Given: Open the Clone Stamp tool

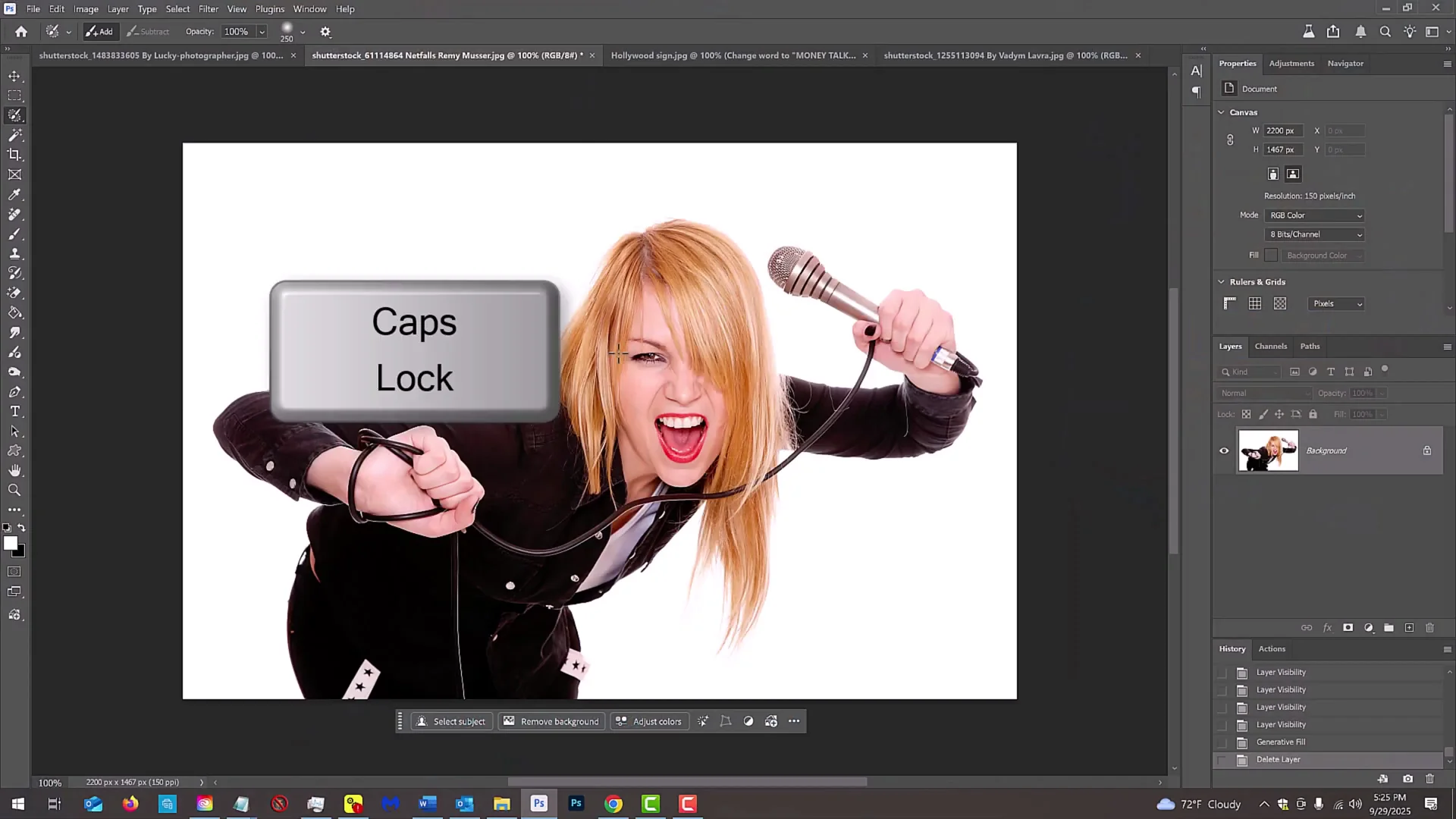Looking at the screenshot, I should 15,254.
